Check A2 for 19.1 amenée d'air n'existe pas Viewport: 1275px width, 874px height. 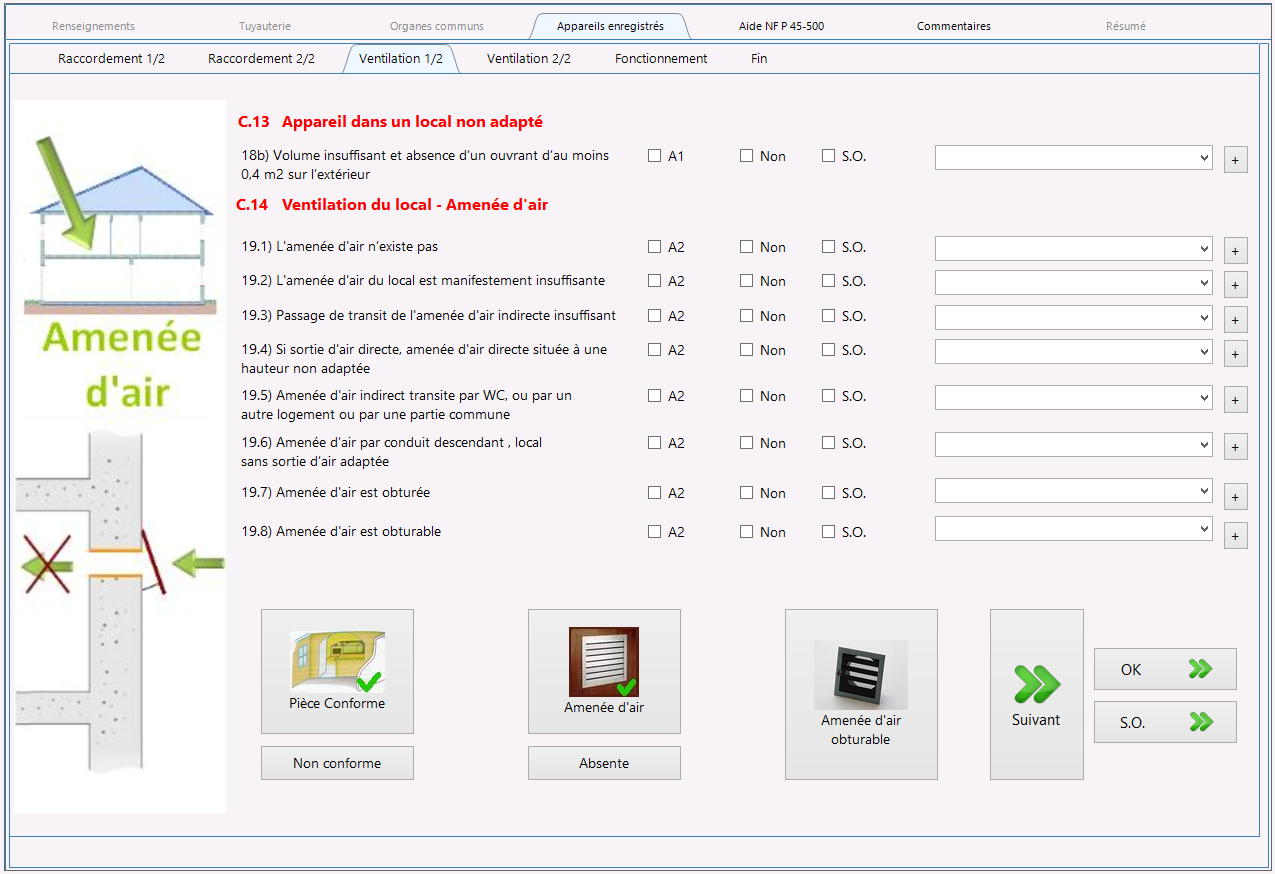coord(655,246)
